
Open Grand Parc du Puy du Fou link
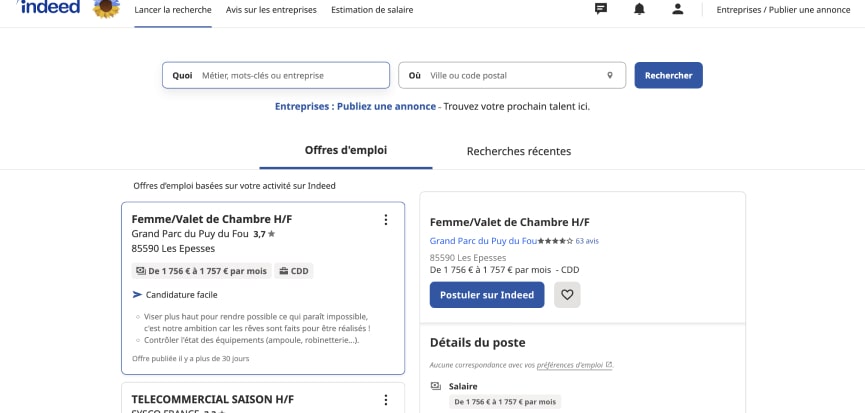(x=483, y=241)
